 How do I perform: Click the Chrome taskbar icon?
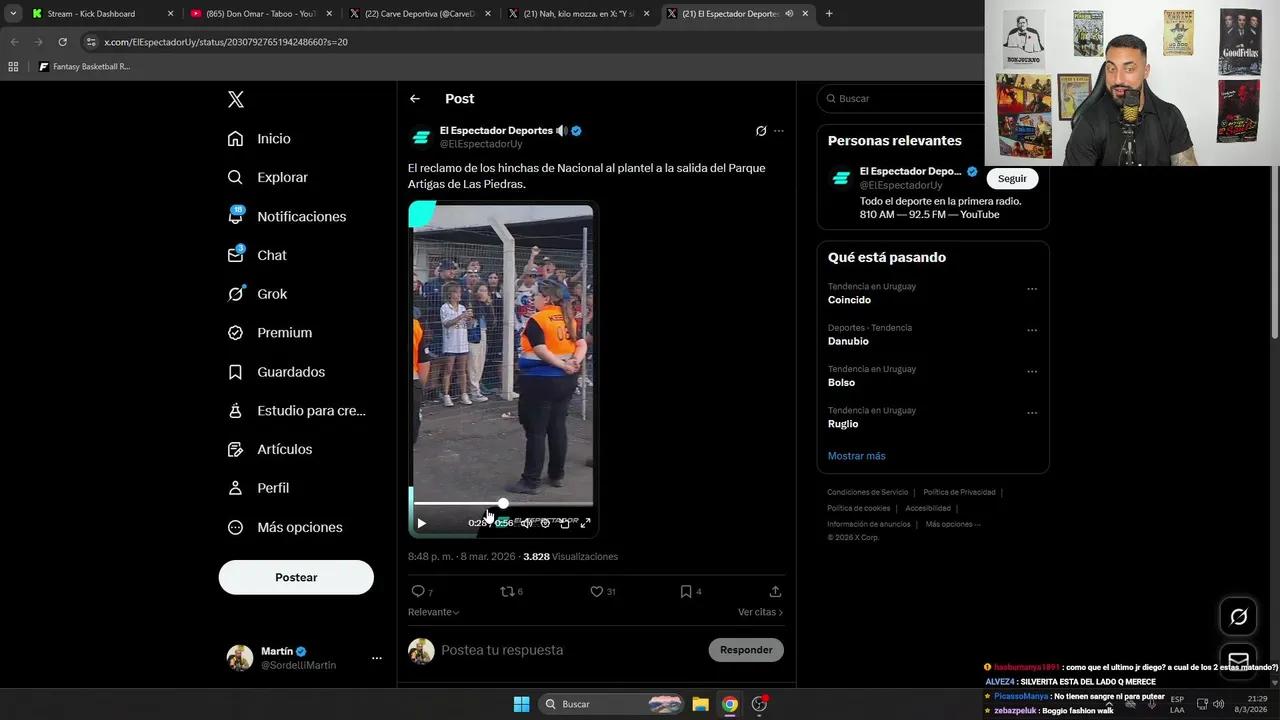coord(730,704)
